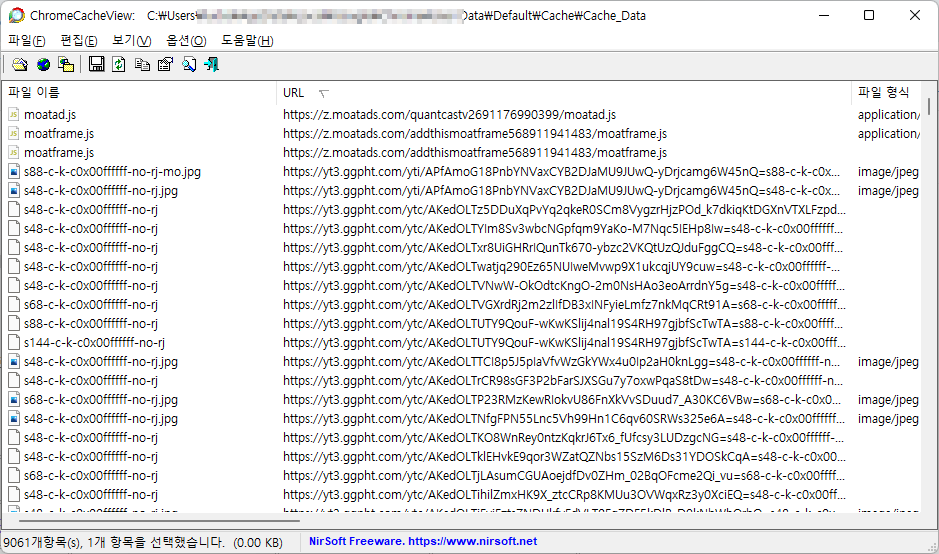Screen dimensions: 939x554
Task: Select the quantcastv2691176990399/moatad.js URL
Action: point(449,114)
